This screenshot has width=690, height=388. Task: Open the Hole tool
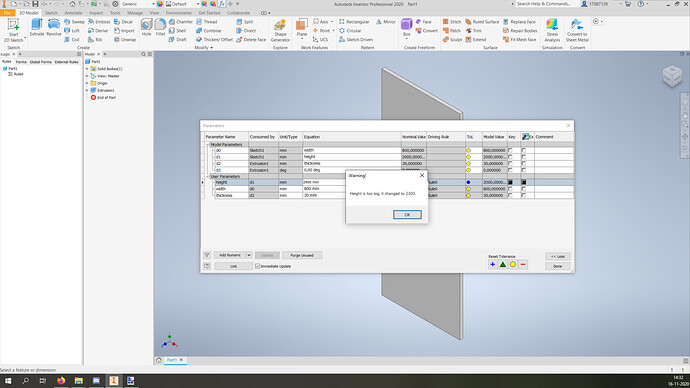click(147, 27)
